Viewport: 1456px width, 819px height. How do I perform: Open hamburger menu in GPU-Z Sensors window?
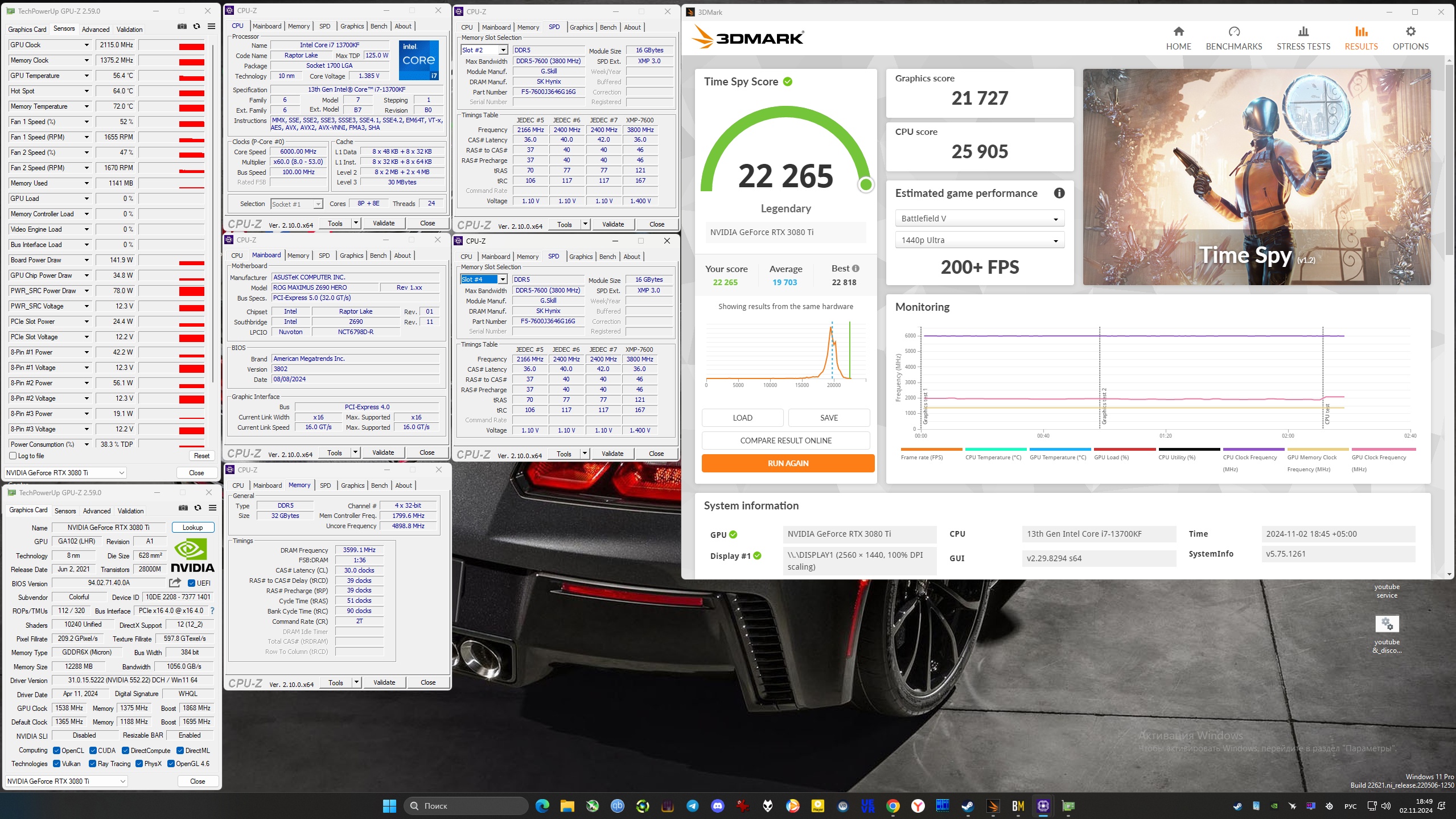212,27
